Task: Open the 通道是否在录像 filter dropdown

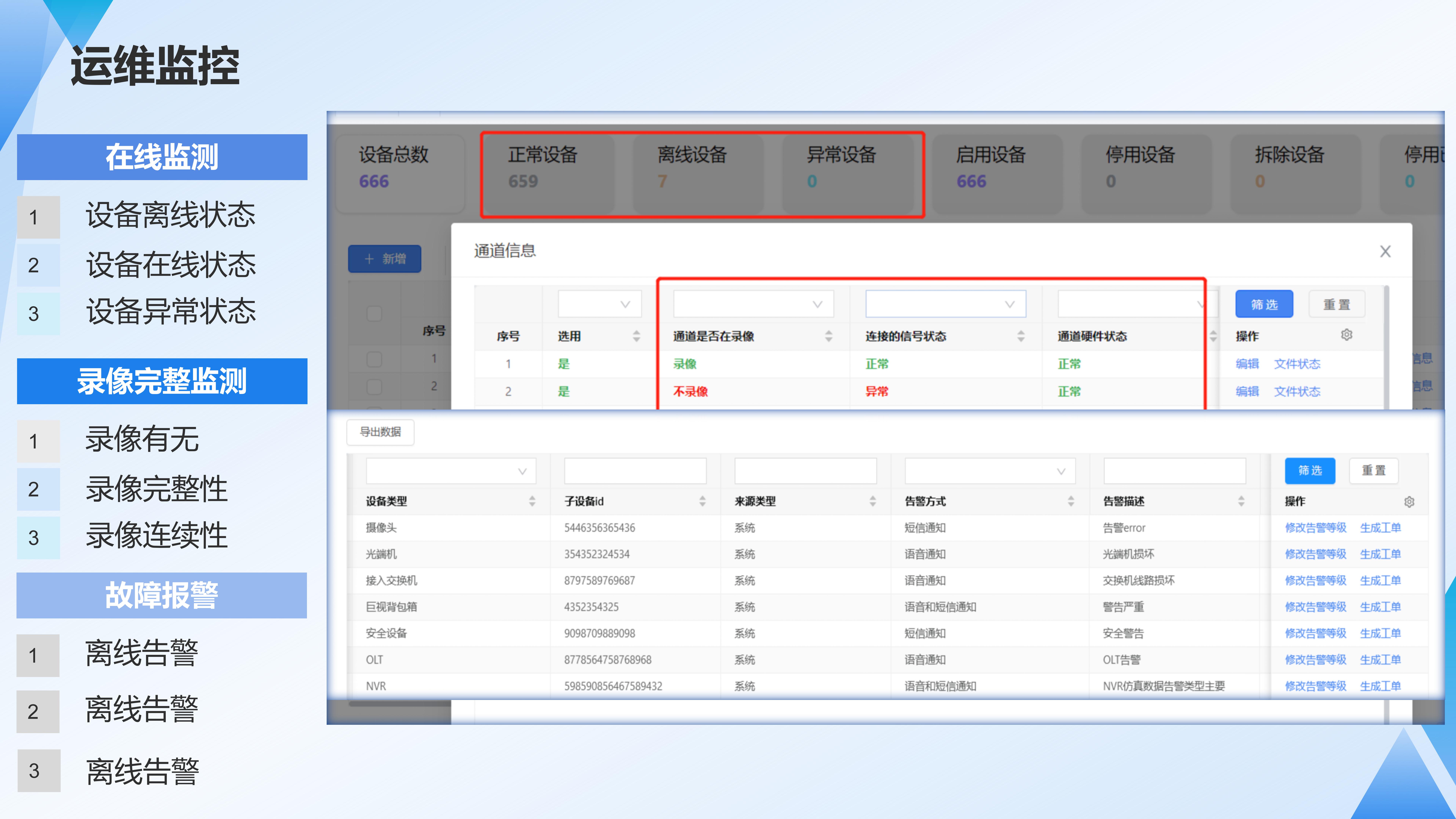Action: point(753,304)
